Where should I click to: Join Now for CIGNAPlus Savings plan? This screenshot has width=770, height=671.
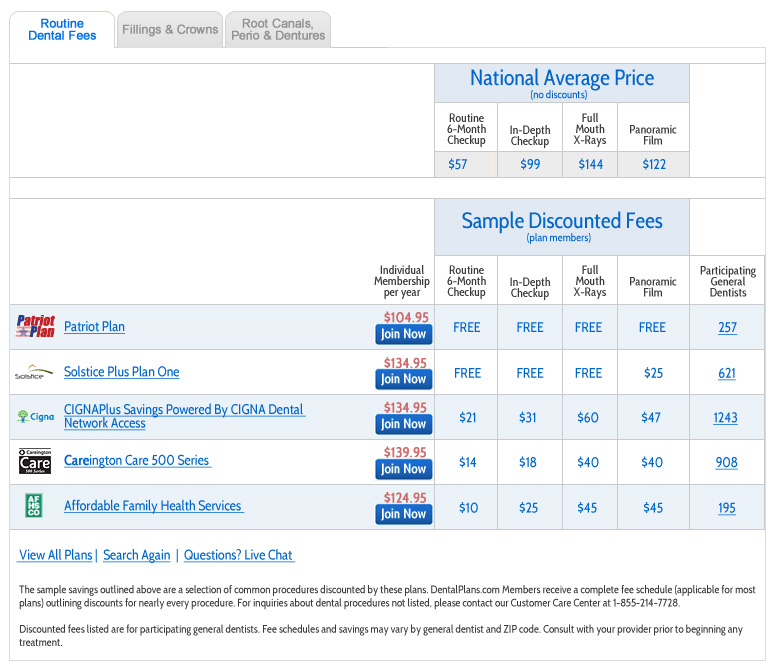coord(404,424)
